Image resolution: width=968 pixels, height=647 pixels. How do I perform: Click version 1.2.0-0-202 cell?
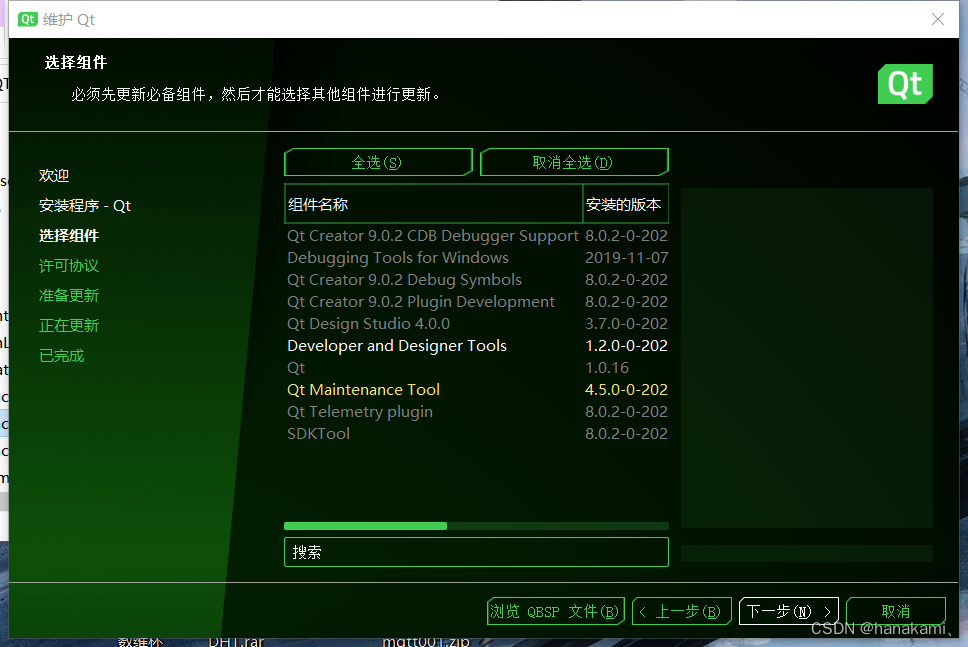pos(627,346)
